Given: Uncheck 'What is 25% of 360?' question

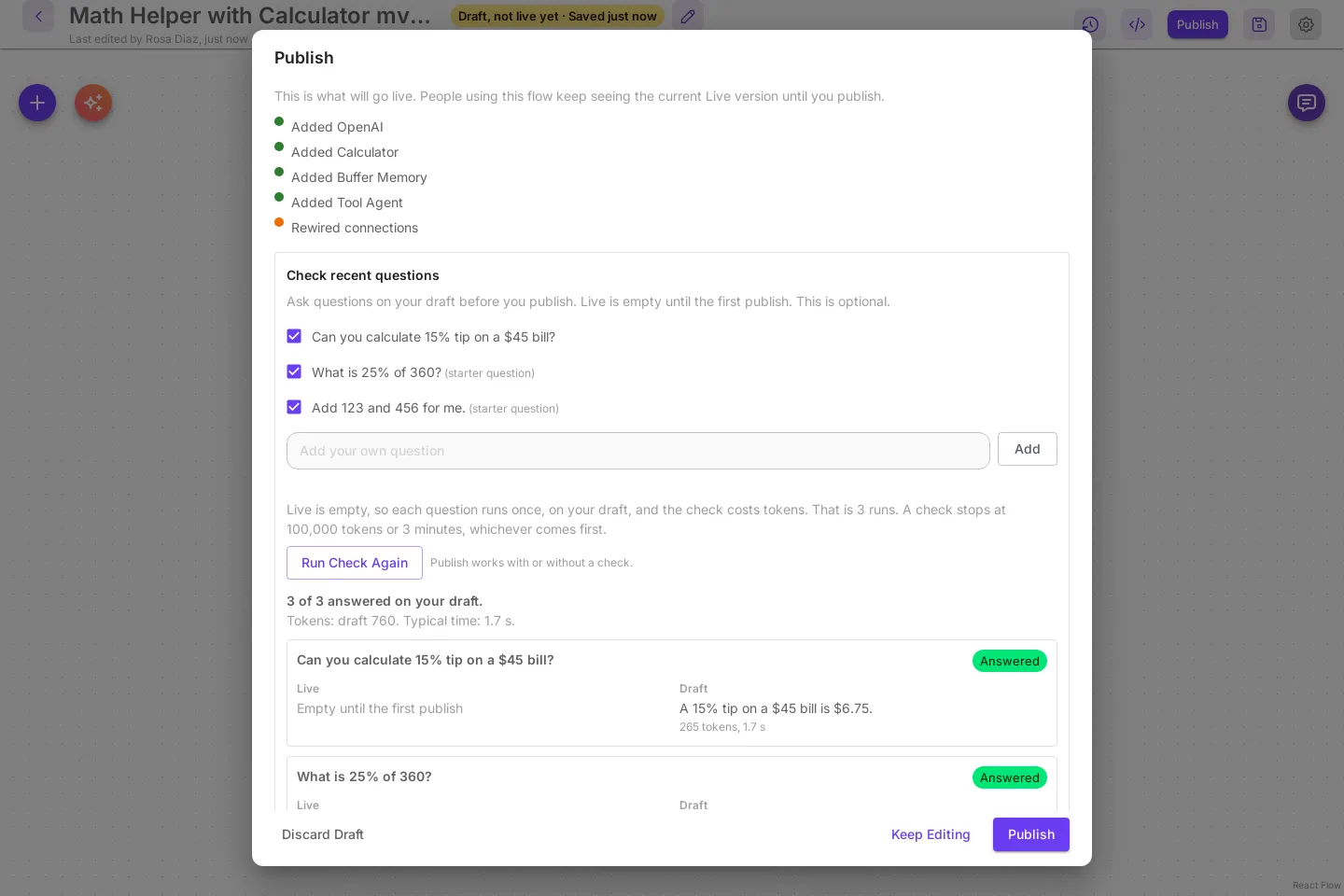Looking at the screenshot, I should (294, 371).
